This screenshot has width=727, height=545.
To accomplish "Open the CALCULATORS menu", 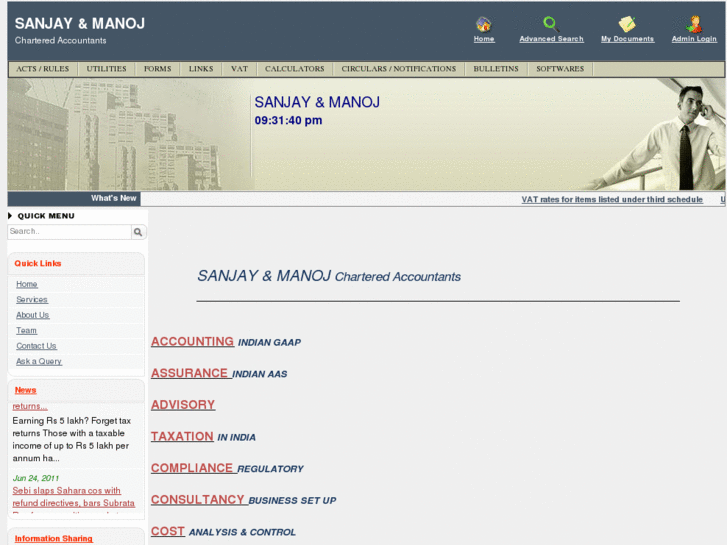I will click(295, 69).
